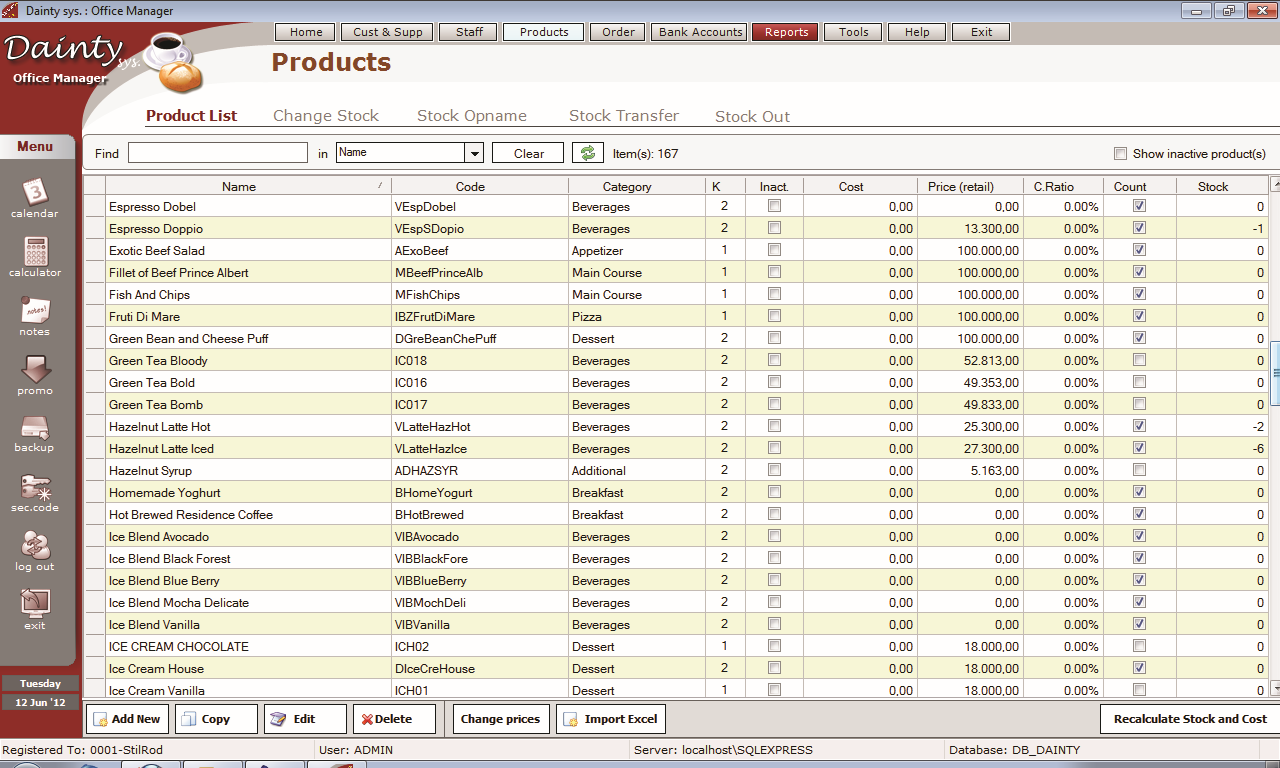
Task: Uncheck Count for Hazelnut Latte Iced
Action: [x=1139, y=448]
